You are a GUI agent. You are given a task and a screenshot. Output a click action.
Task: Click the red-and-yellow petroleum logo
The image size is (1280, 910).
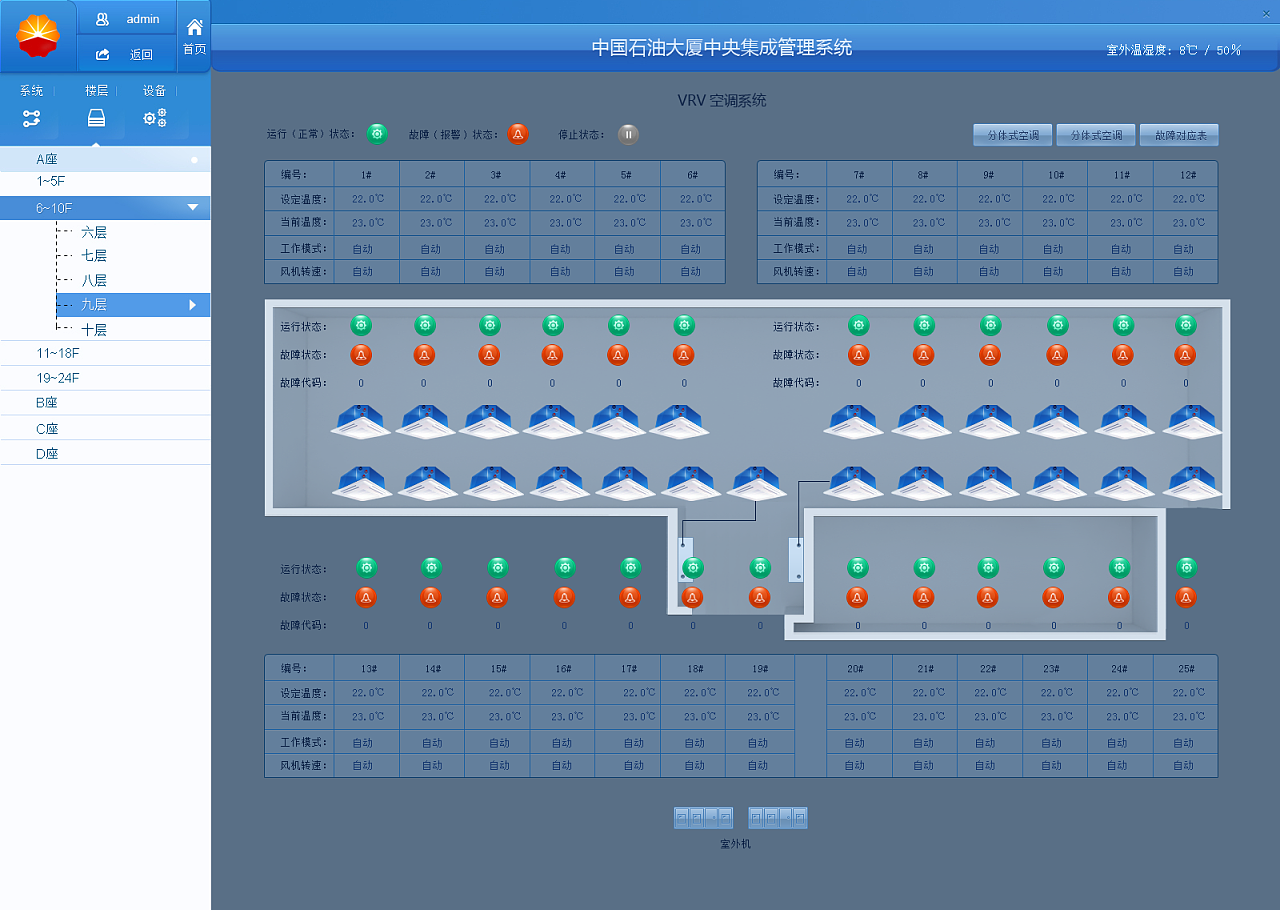pos(38,37)
